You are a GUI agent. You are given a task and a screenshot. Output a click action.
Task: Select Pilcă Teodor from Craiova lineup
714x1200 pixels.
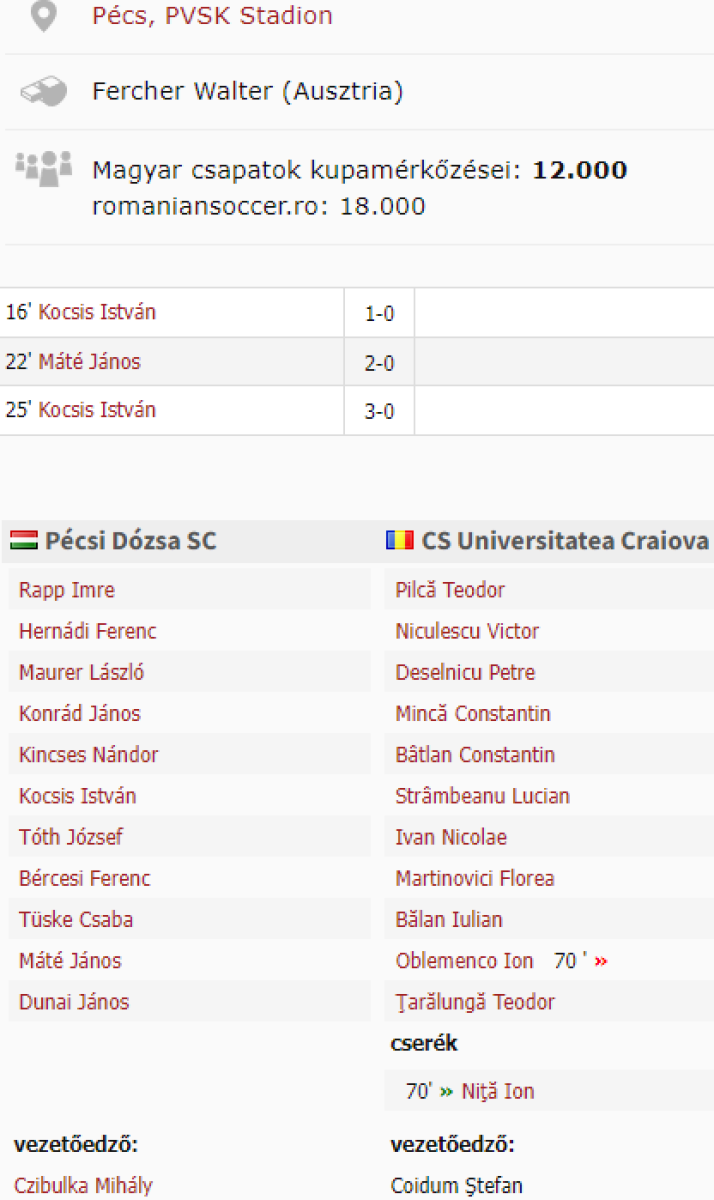point(450,590)
